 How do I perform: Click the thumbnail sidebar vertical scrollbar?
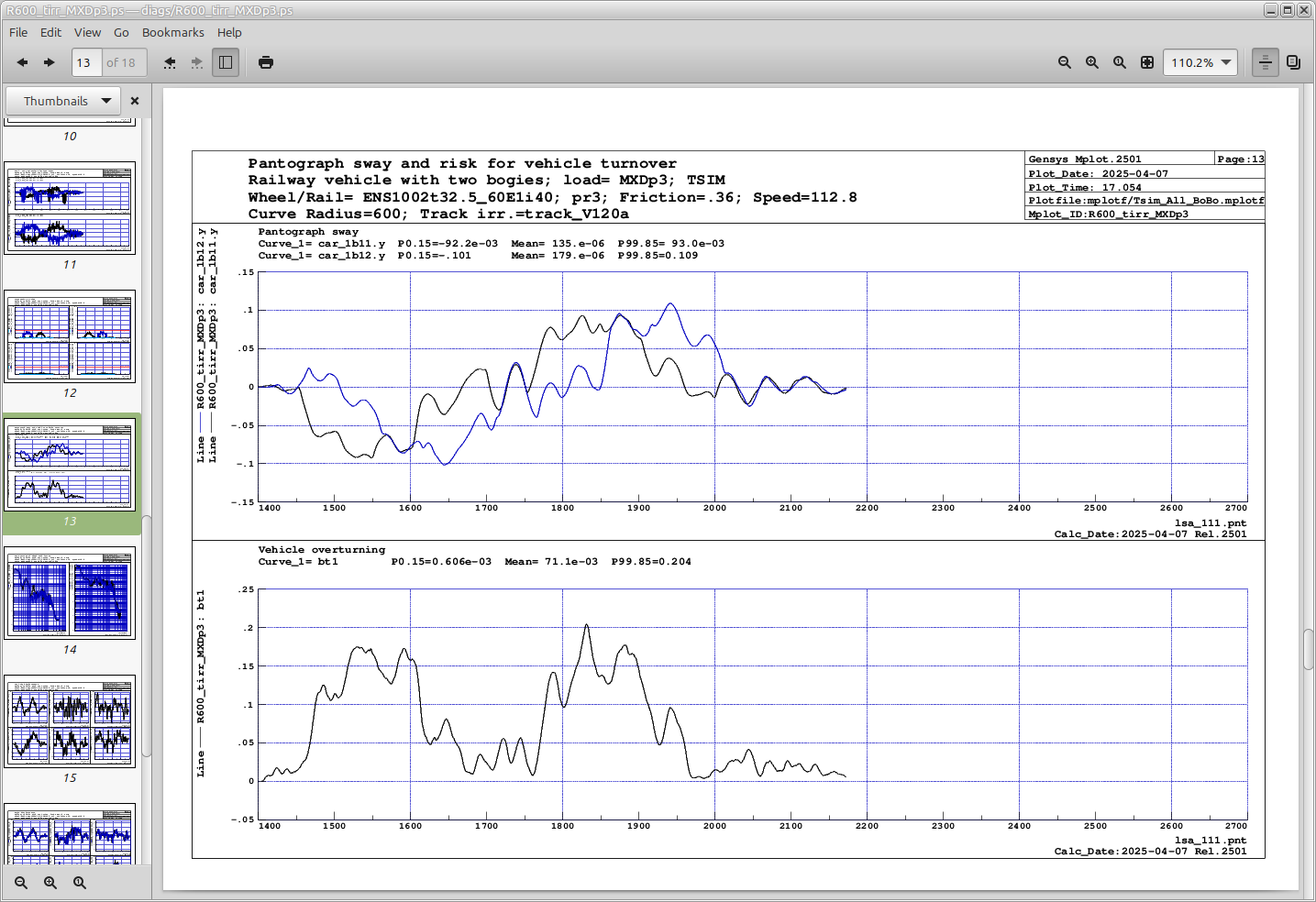pyautogui.click(x=146, y=635)
